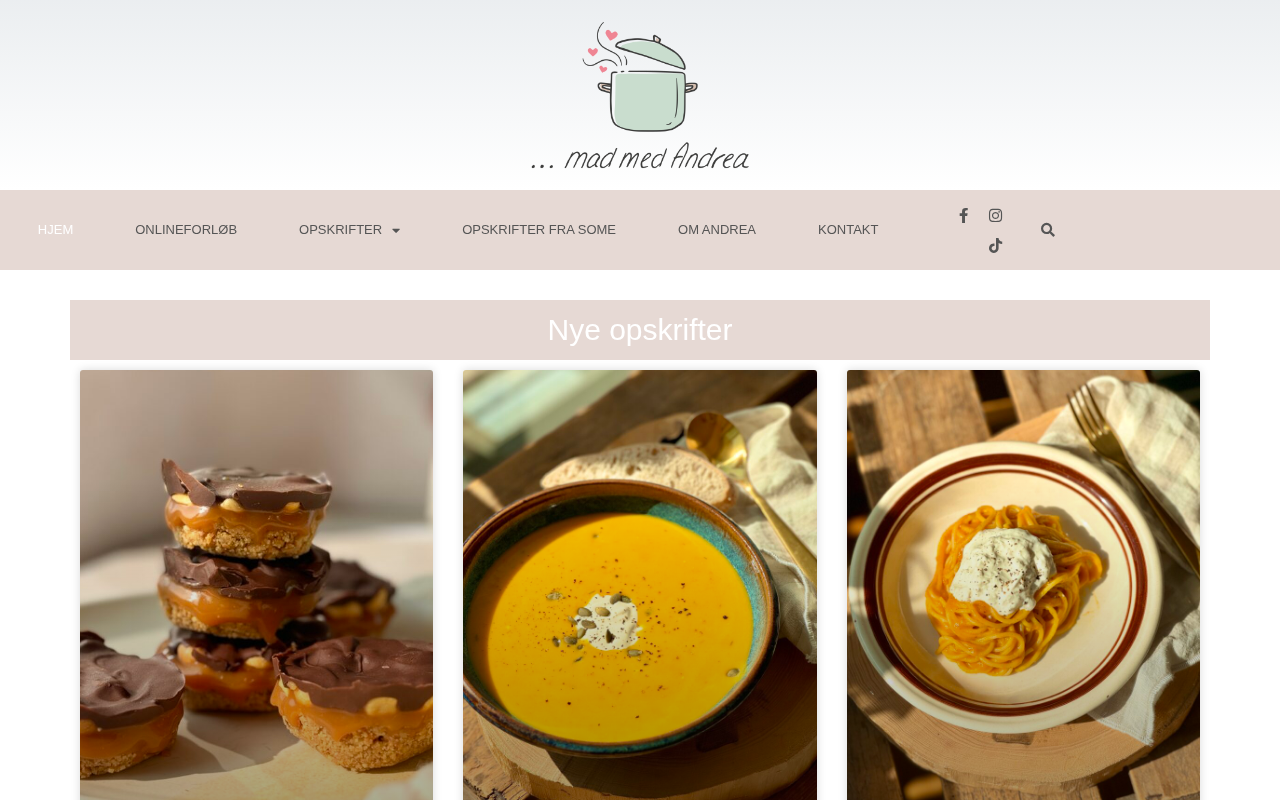
Task: Click the Nye opskrifter heading
Action: pyautogui.click(x=640, y=330)
